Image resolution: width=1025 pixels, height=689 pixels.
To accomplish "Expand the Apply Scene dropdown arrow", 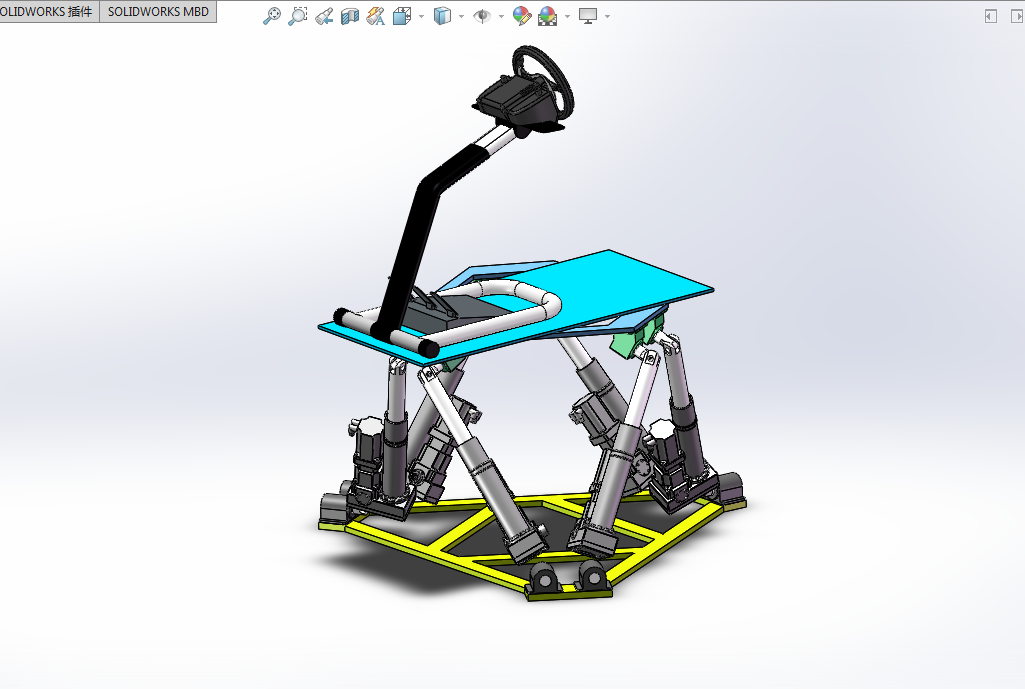I will pos(567,16).
